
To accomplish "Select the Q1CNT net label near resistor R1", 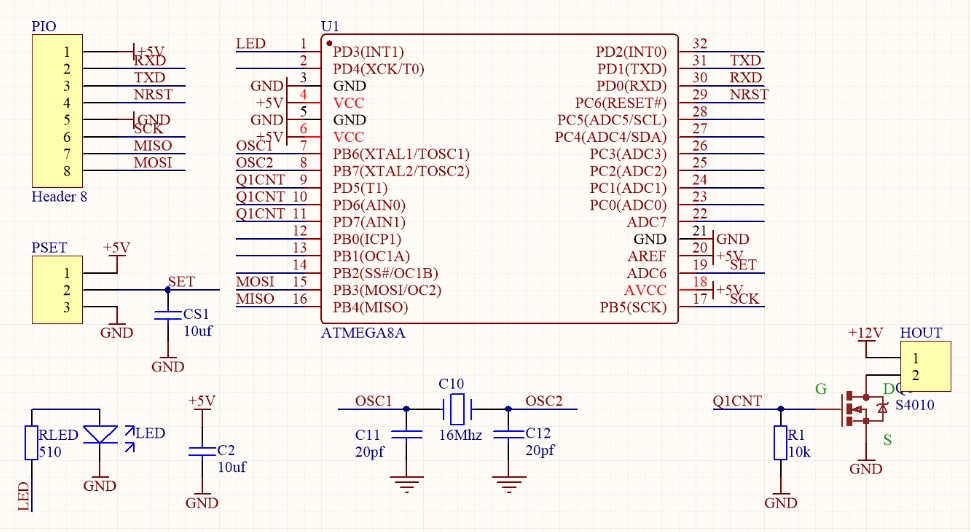I will point(737,401).
